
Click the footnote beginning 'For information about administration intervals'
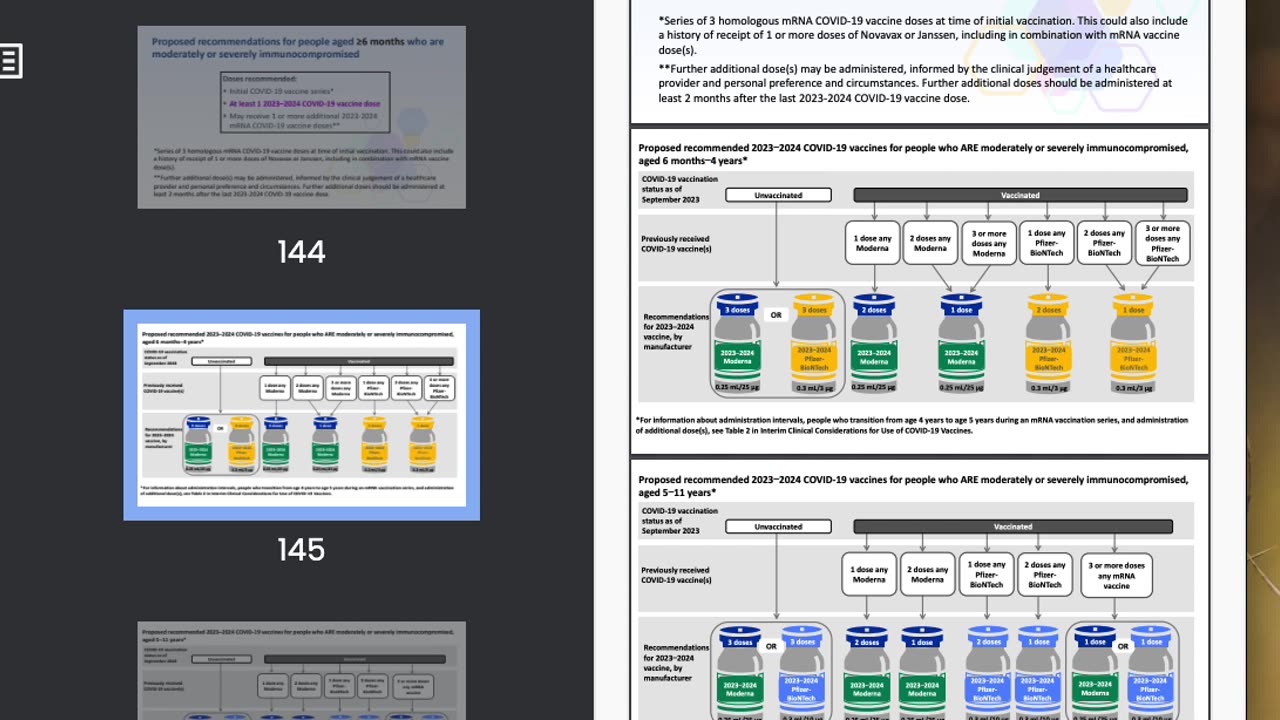click(912, 425)
